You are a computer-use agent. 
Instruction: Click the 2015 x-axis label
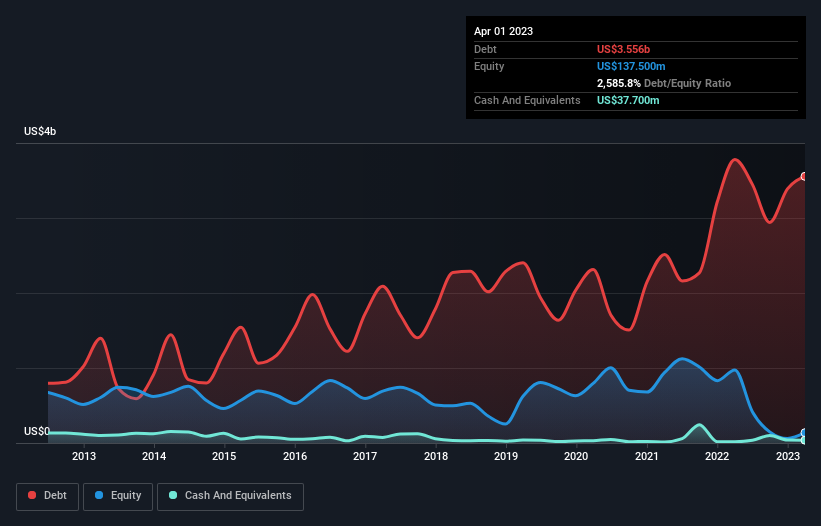click(224, 456)
